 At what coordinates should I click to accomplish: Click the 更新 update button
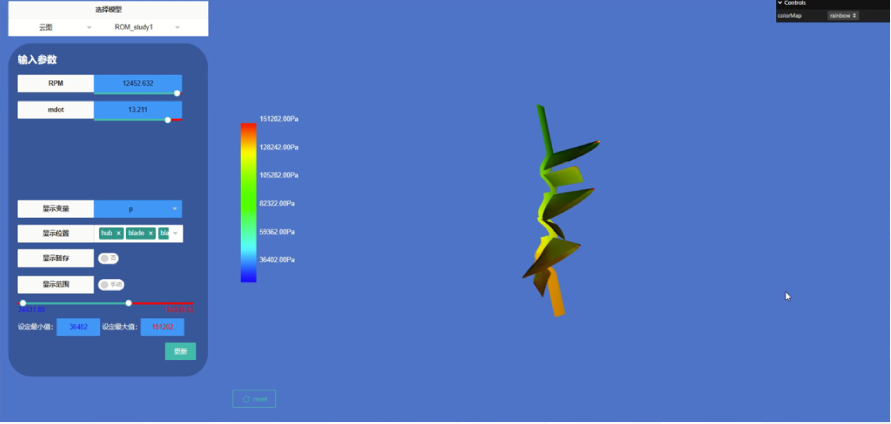[181, 351]
